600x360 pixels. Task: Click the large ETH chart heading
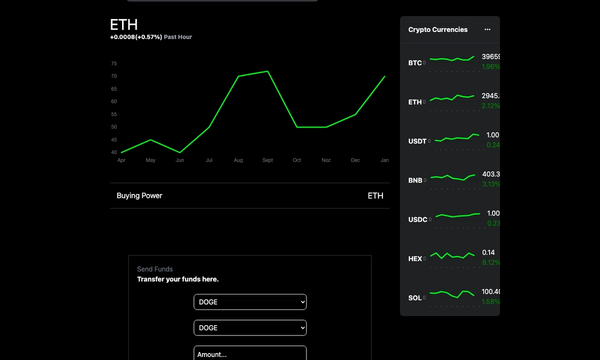pyautogui.click(x=124, y=25)
